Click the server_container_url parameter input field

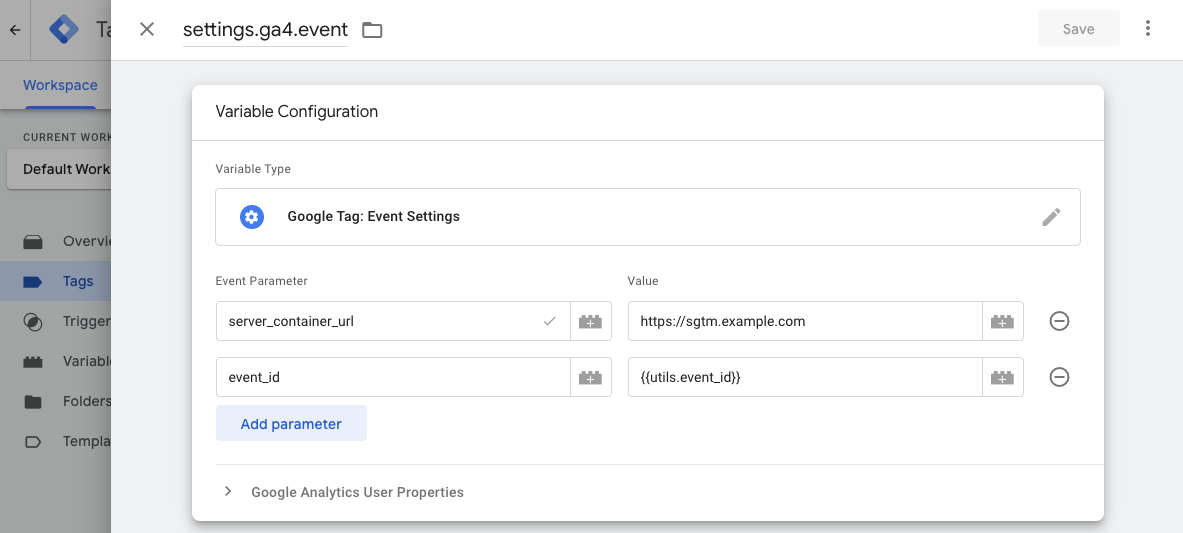coord(380,321)
